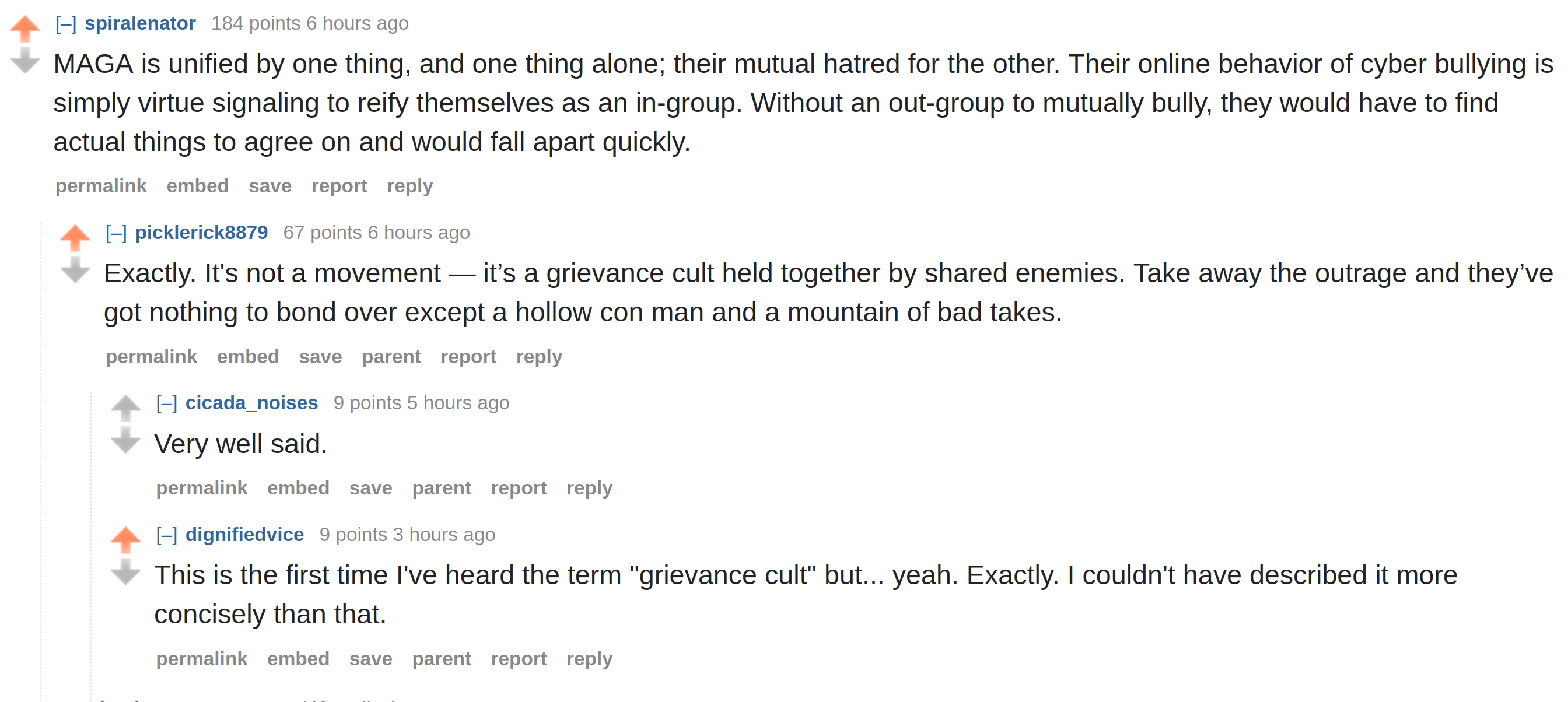Downvote picklerick8879's comment

tap(75, 269)
